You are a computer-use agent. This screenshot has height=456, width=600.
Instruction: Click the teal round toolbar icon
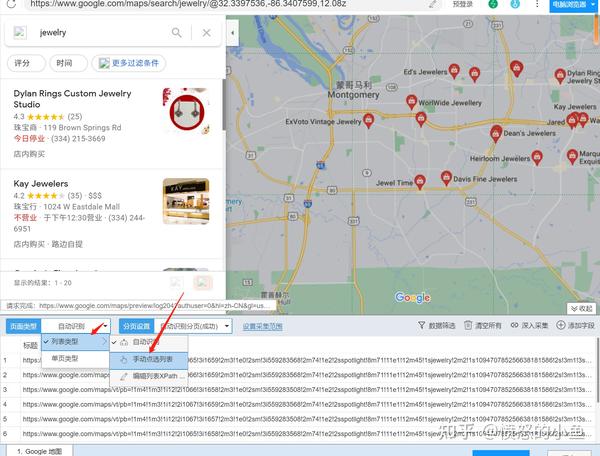515,4
